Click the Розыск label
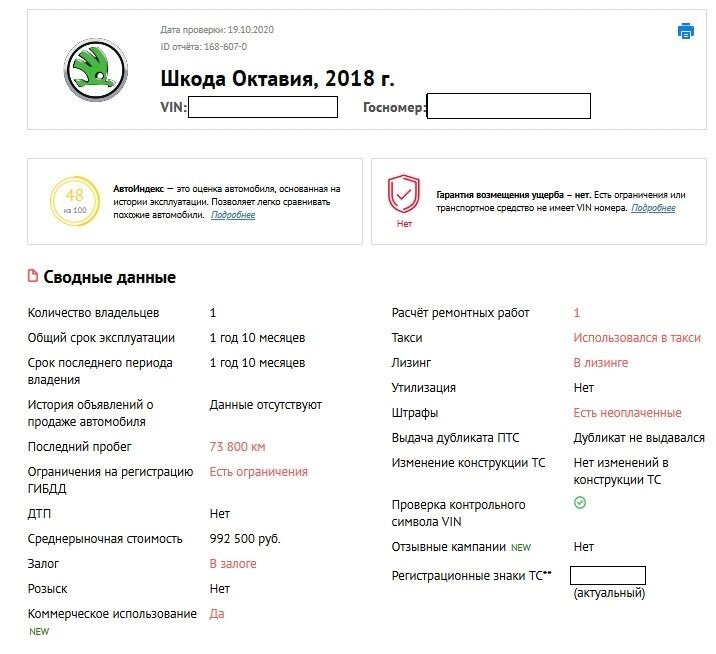This screenshot has height=654, width=716. (x=47, y=589)
